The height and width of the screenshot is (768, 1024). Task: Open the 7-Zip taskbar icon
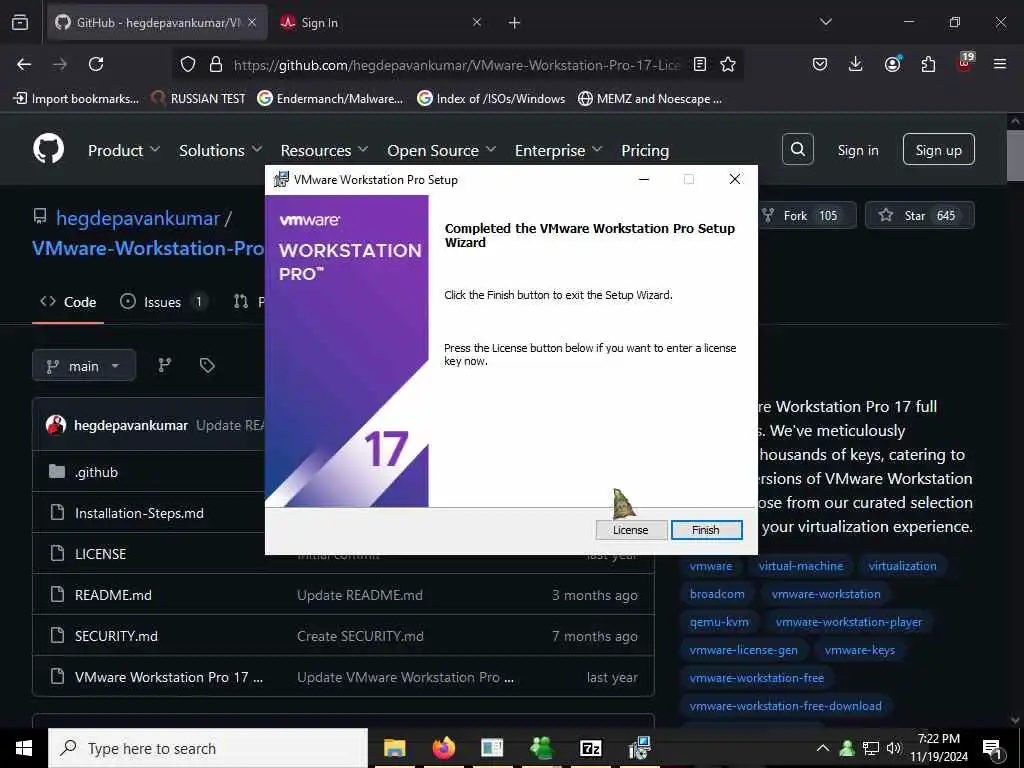[590, 748]
